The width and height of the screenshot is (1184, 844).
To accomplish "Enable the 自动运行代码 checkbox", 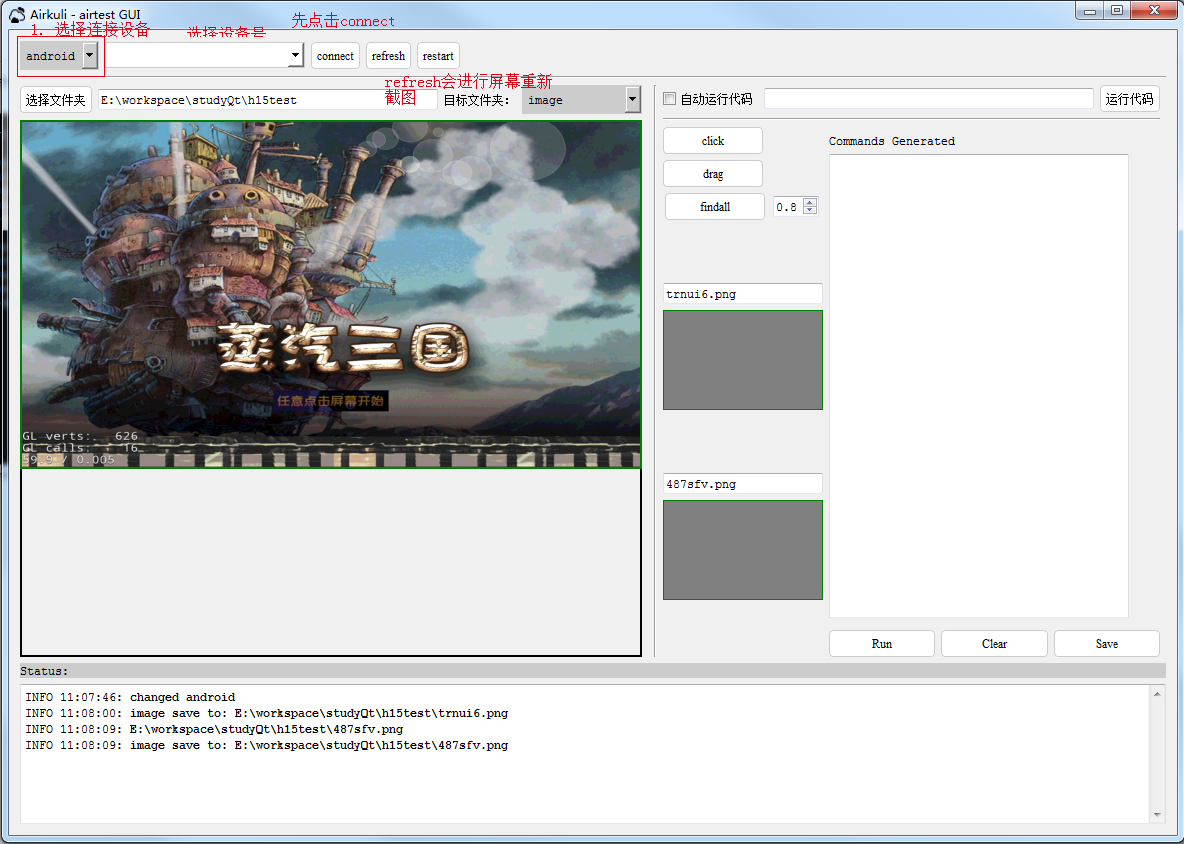I will click(x=669, y=99).
